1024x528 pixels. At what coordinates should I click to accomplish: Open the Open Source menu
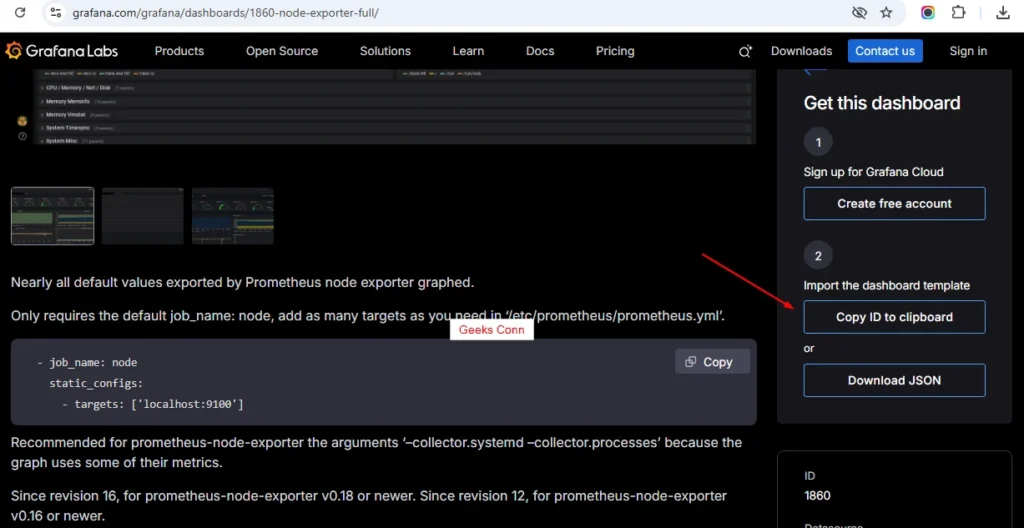tap(281, 51)
